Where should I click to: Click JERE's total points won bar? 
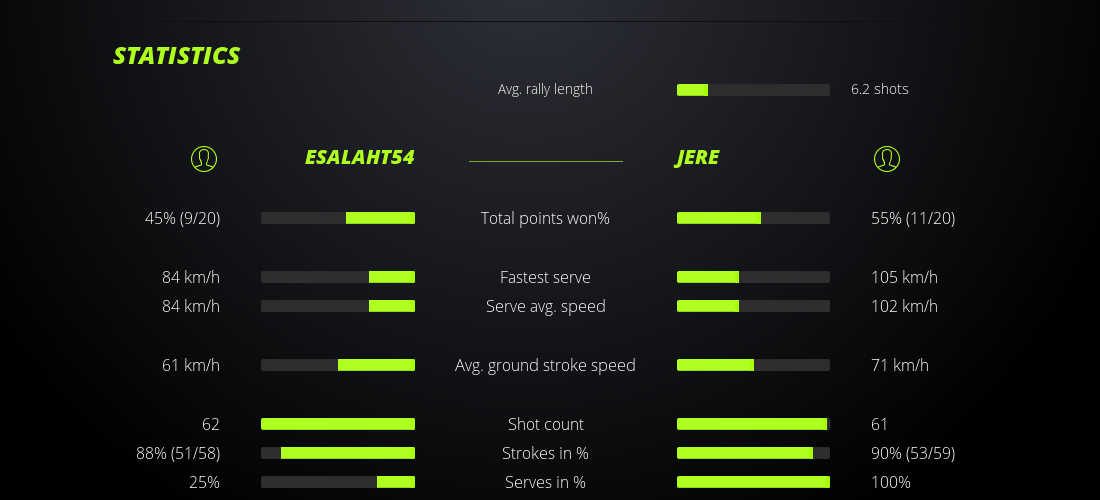[x=753, y=218]
